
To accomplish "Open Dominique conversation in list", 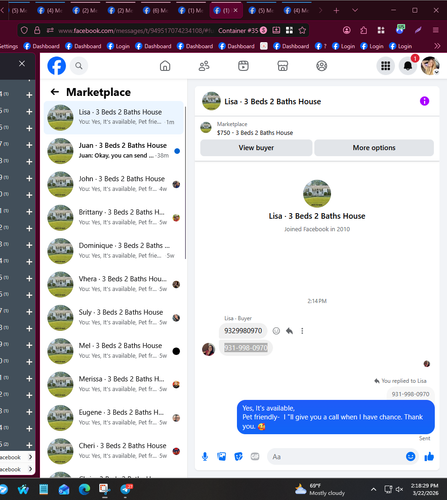I will coord(114,251).
